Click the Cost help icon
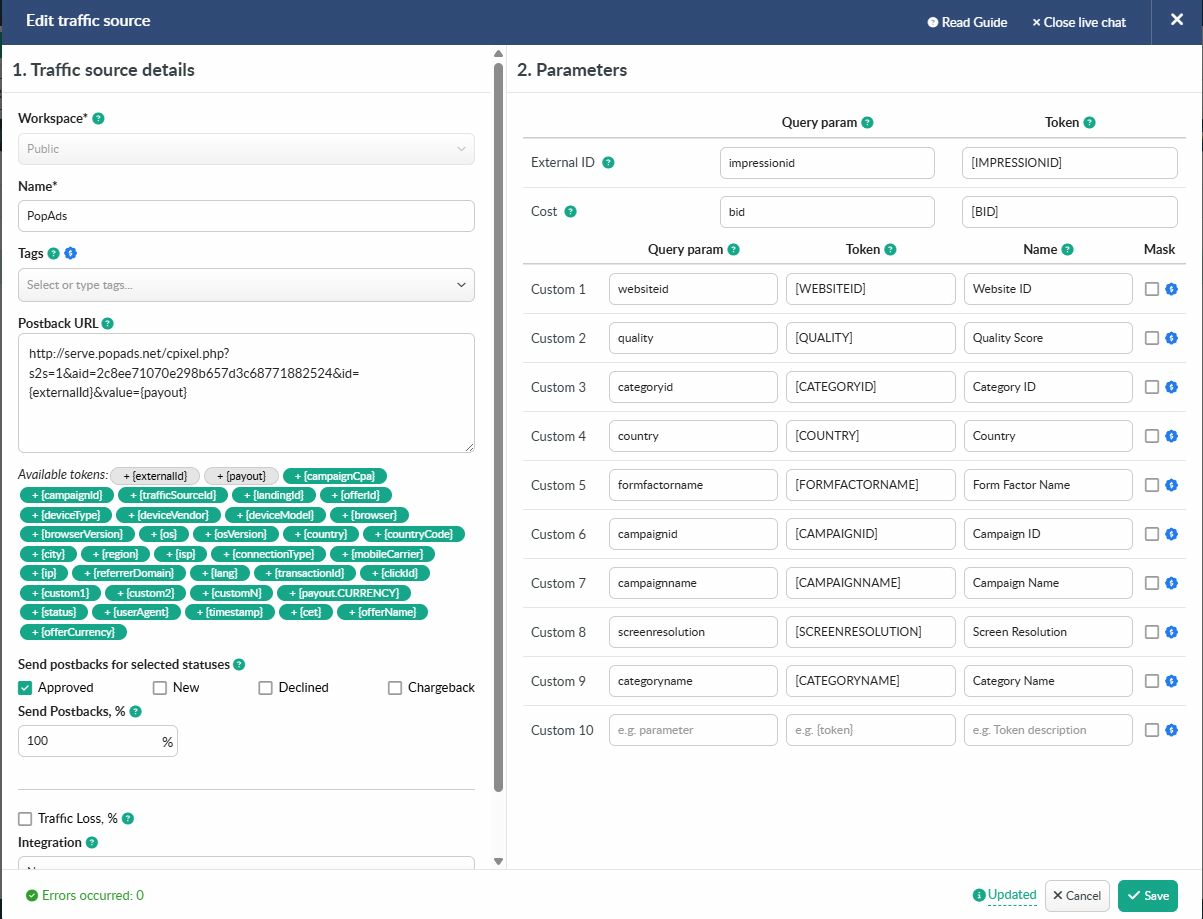1203x919 pixels. [x=571, y=212]
